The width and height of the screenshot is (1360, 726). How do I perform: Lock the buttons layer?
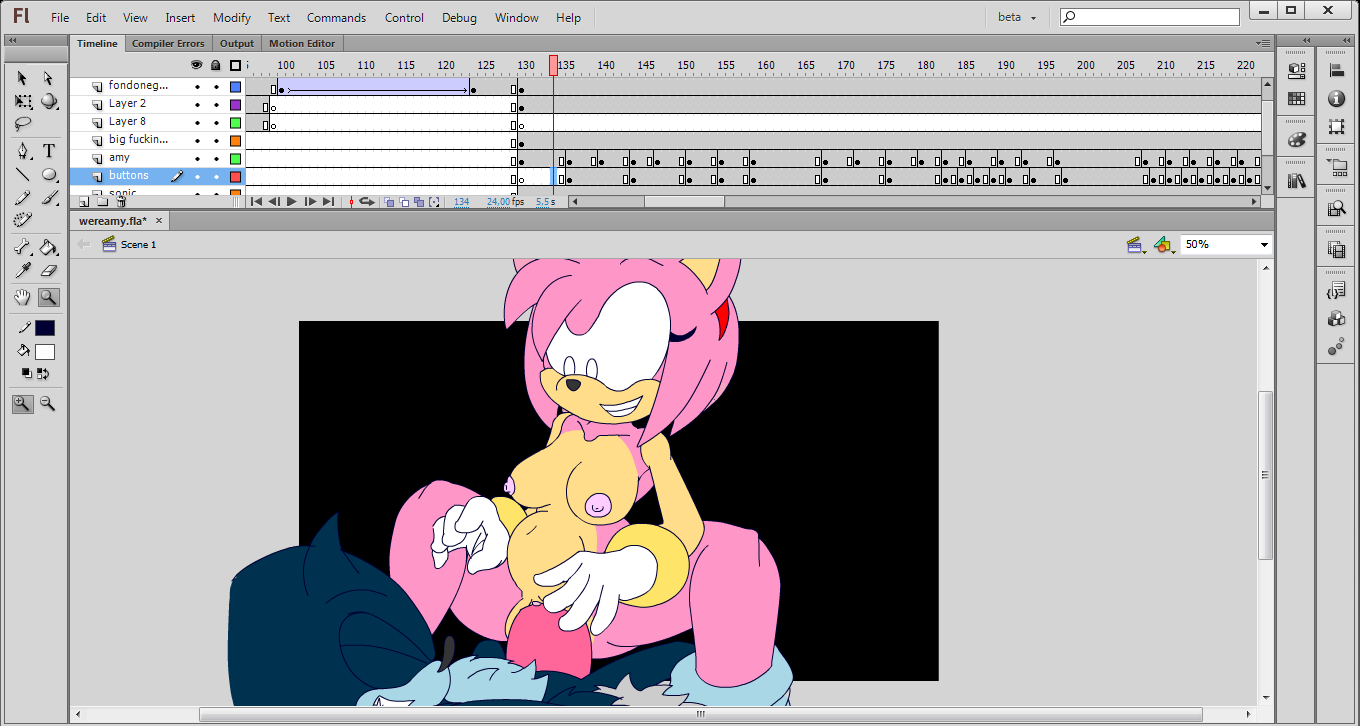point(216,176)
